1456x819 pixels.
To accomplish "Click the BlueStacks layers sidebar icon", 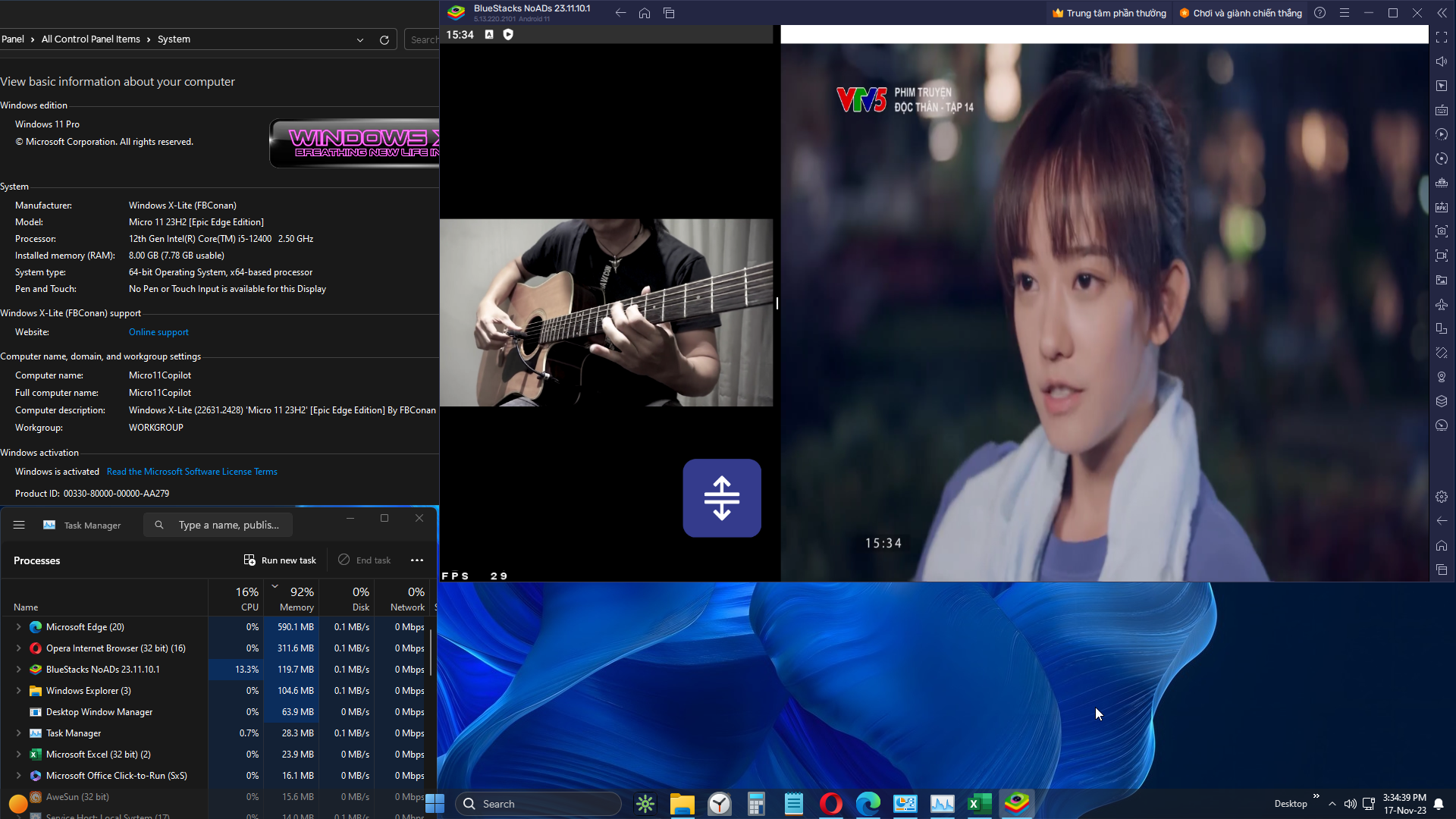I will (1442, 401).
